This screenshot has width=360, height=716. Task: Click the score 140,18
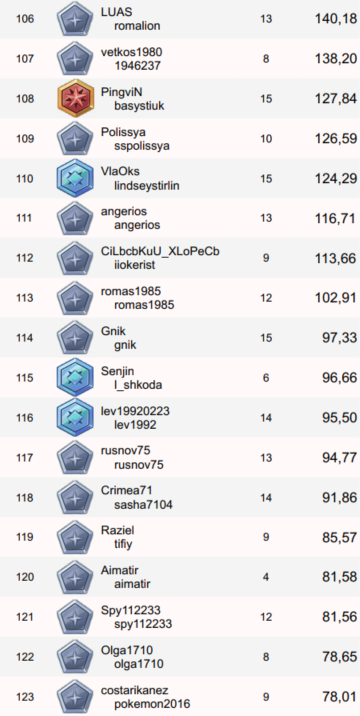coord(336,19)
